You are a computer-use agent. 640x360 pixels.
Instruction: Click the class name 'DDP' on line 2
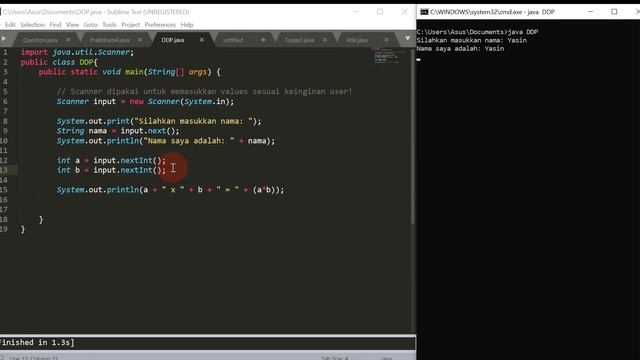pos(86,62)
